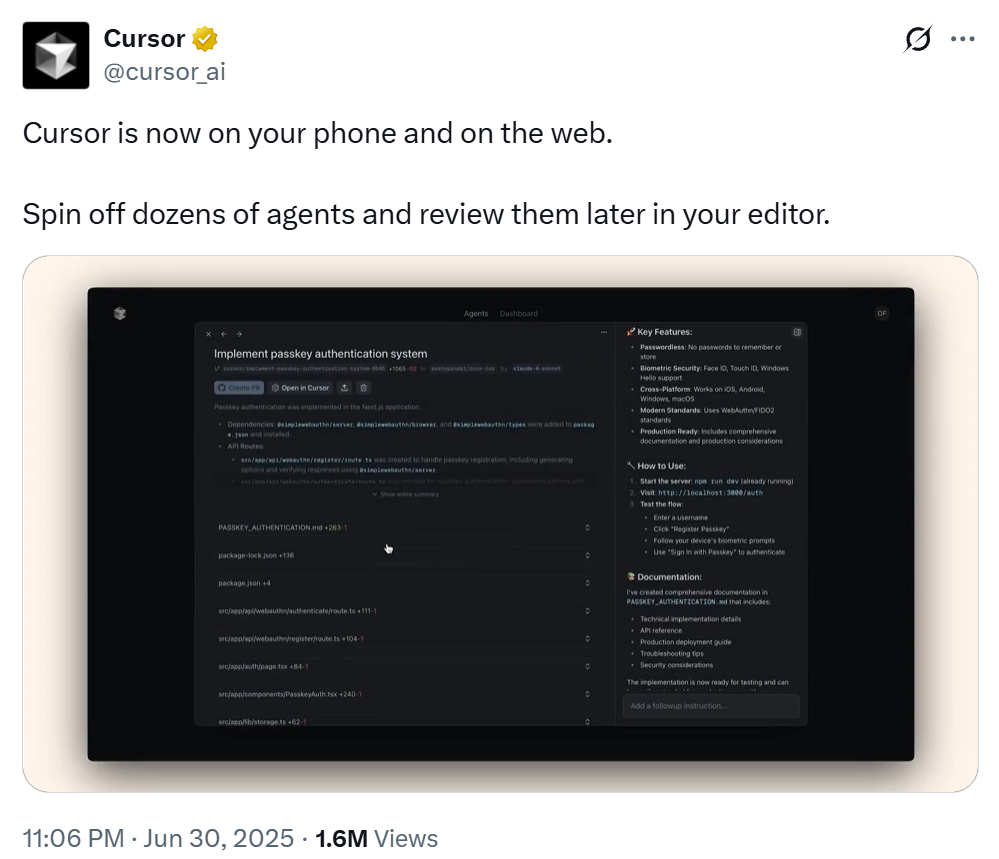Click the gold verified badge next to Cursor
The width and height of the screenshot is (999, 859).
tap(205, 38)
